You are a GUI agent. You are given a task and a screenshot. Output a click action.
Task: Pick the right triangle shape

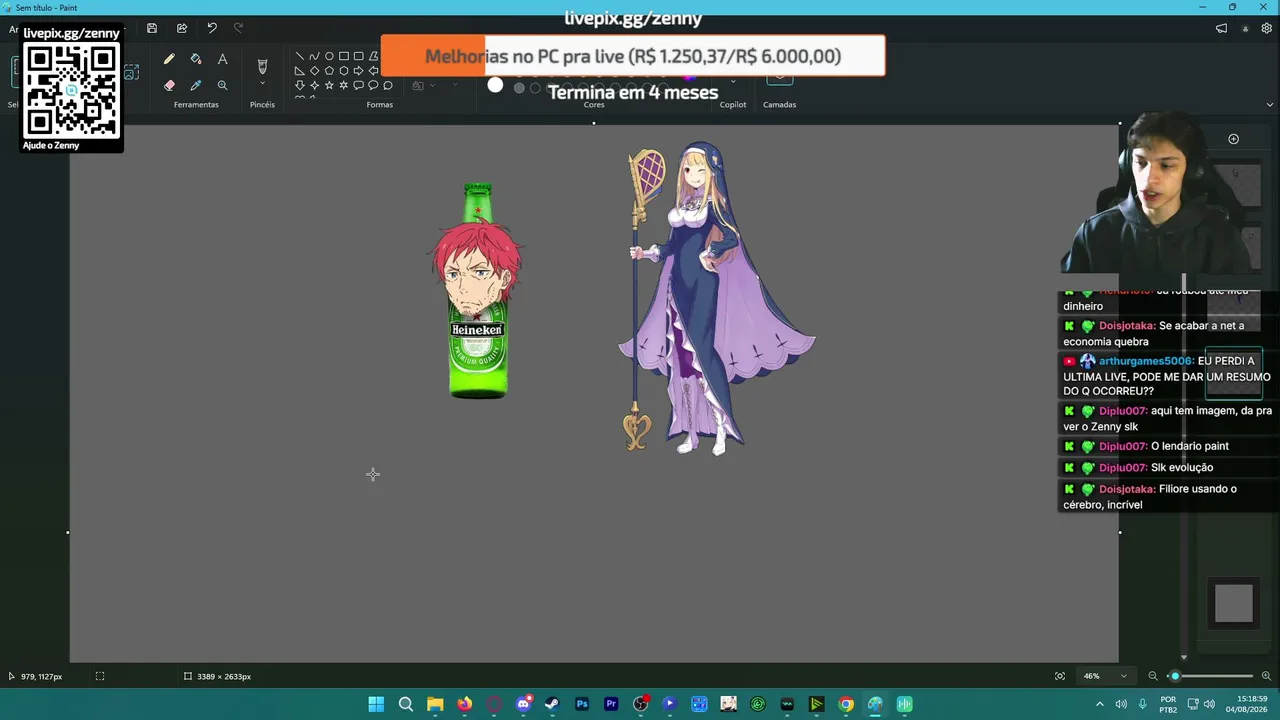pyautogui.click(x=299, y=71)
